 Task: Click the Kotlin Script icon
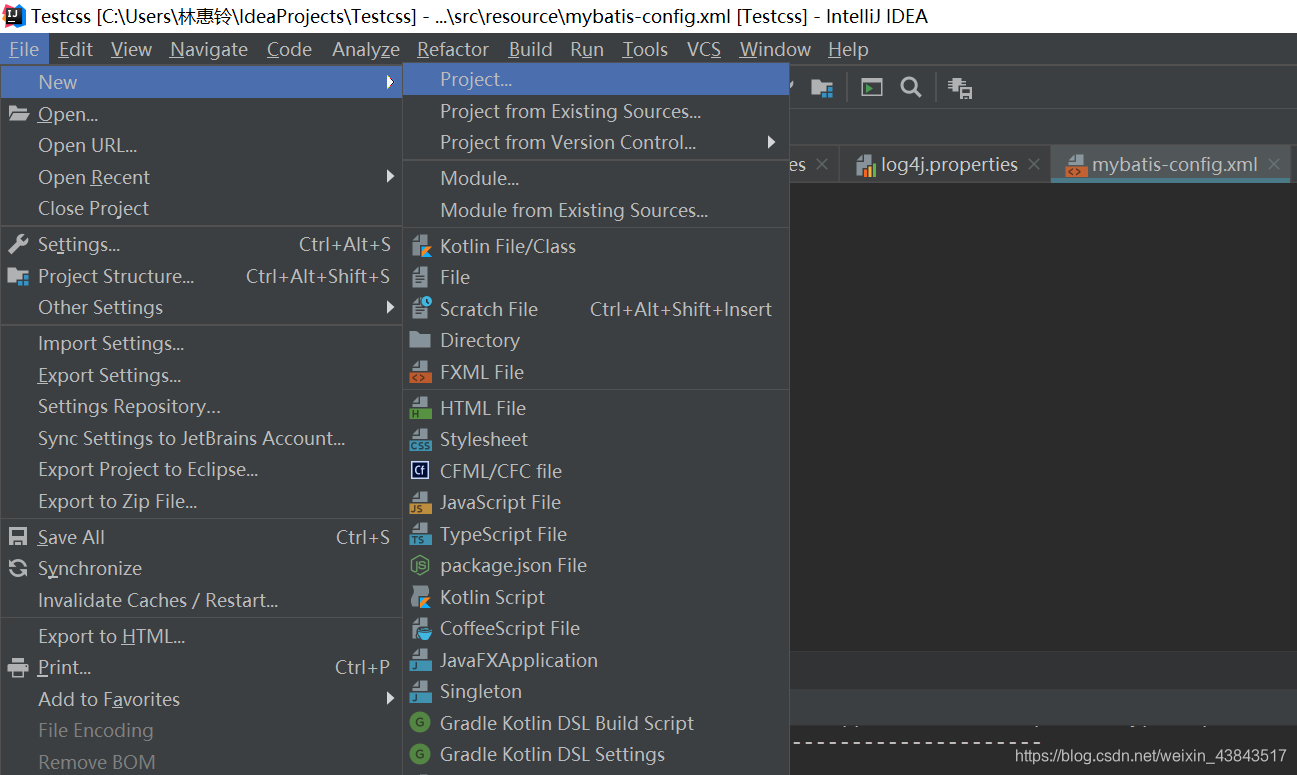tap(420, 597)
